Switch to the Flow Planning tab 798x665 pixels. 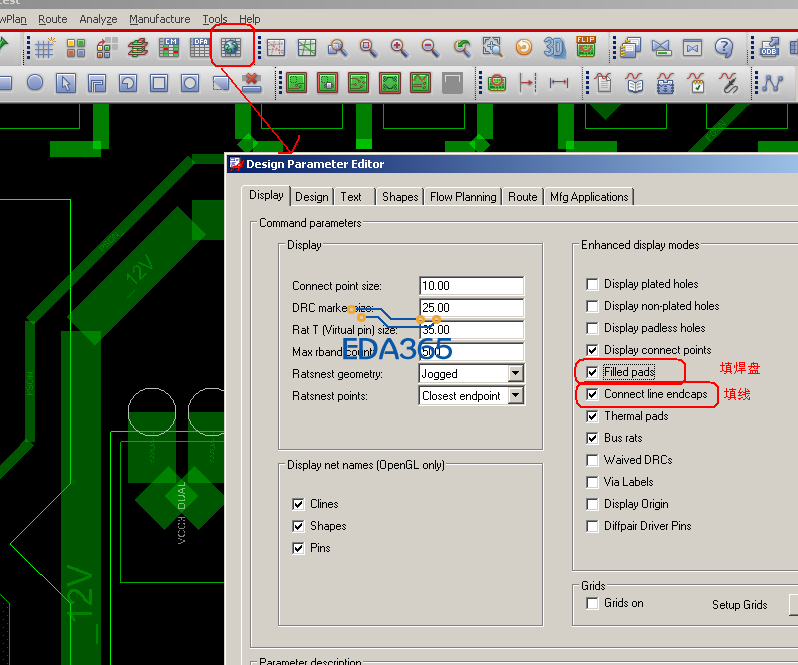click(463, 197)
